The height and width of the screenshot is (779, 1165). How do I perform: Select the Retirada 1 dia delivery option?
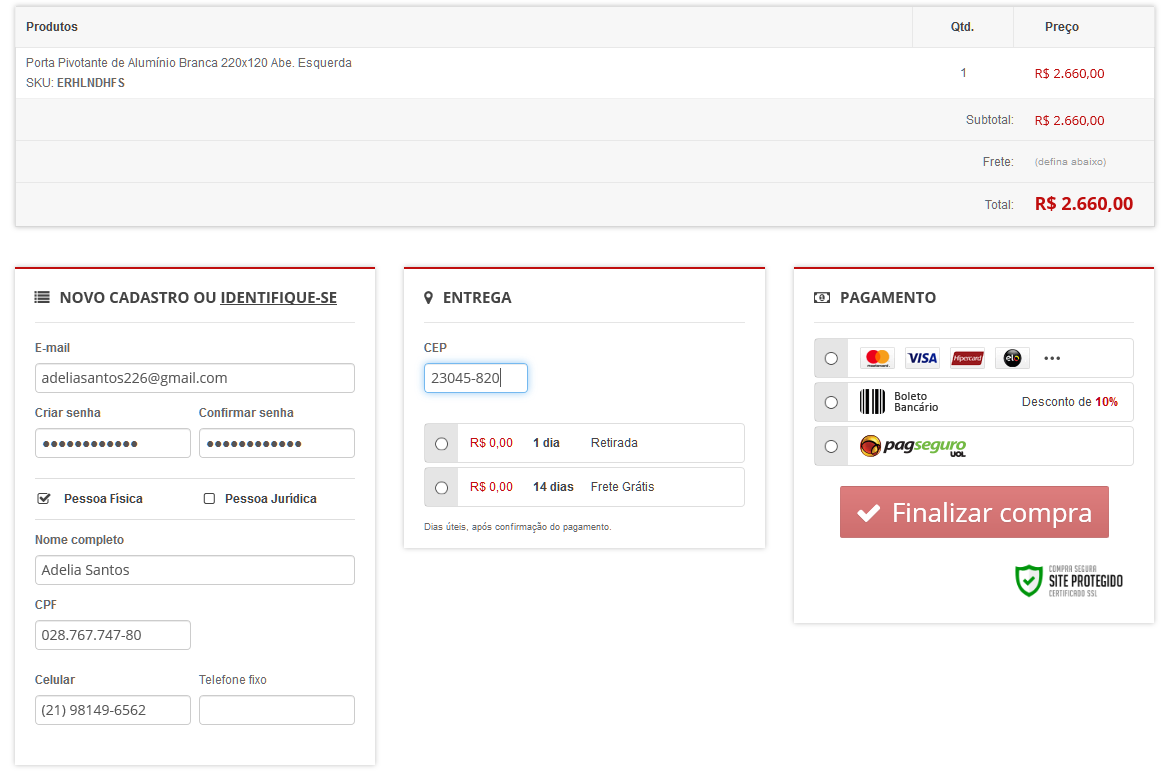(x=441, y=443)
